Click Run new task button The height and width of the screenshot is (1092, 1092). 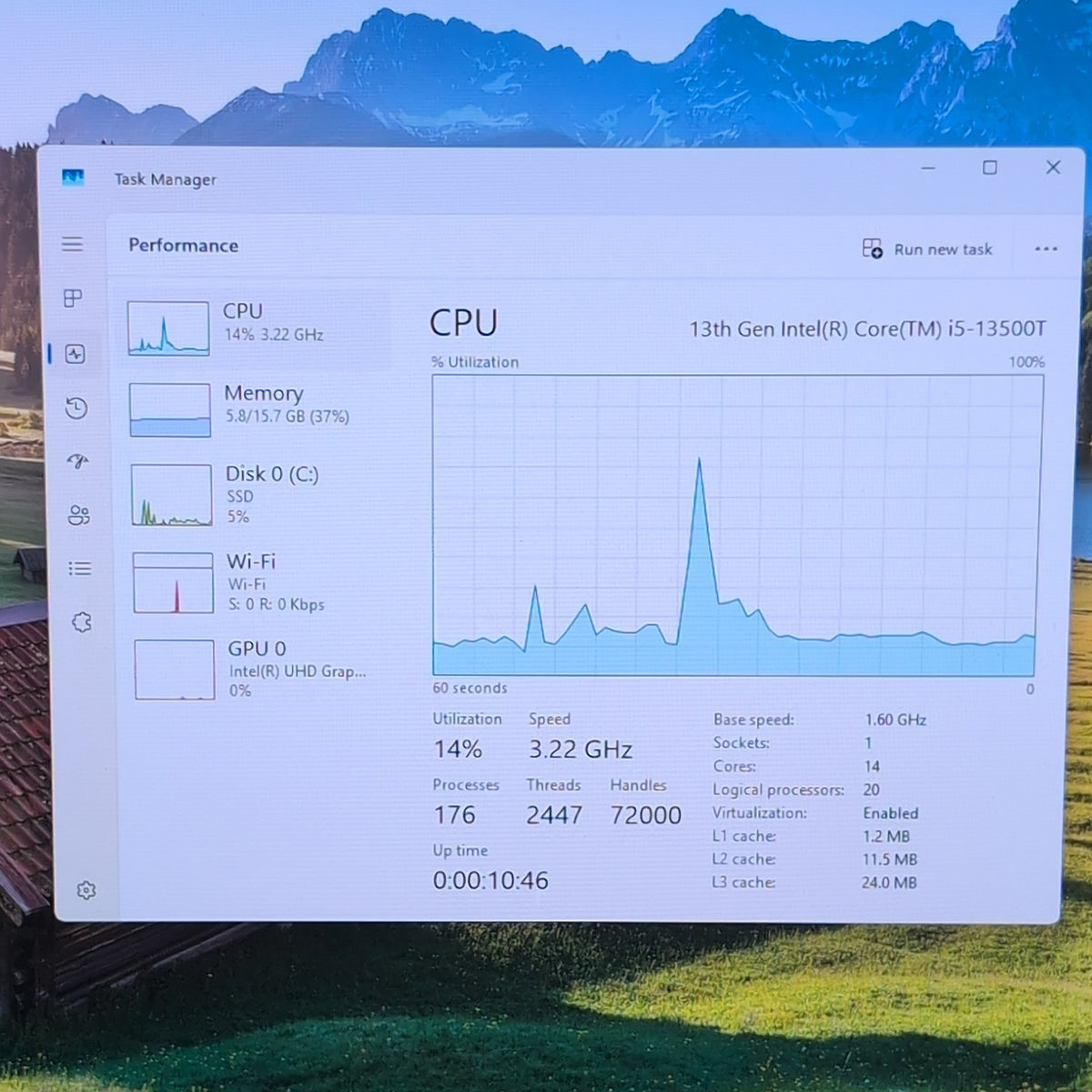pyautogui.click(x=927, y=248)
